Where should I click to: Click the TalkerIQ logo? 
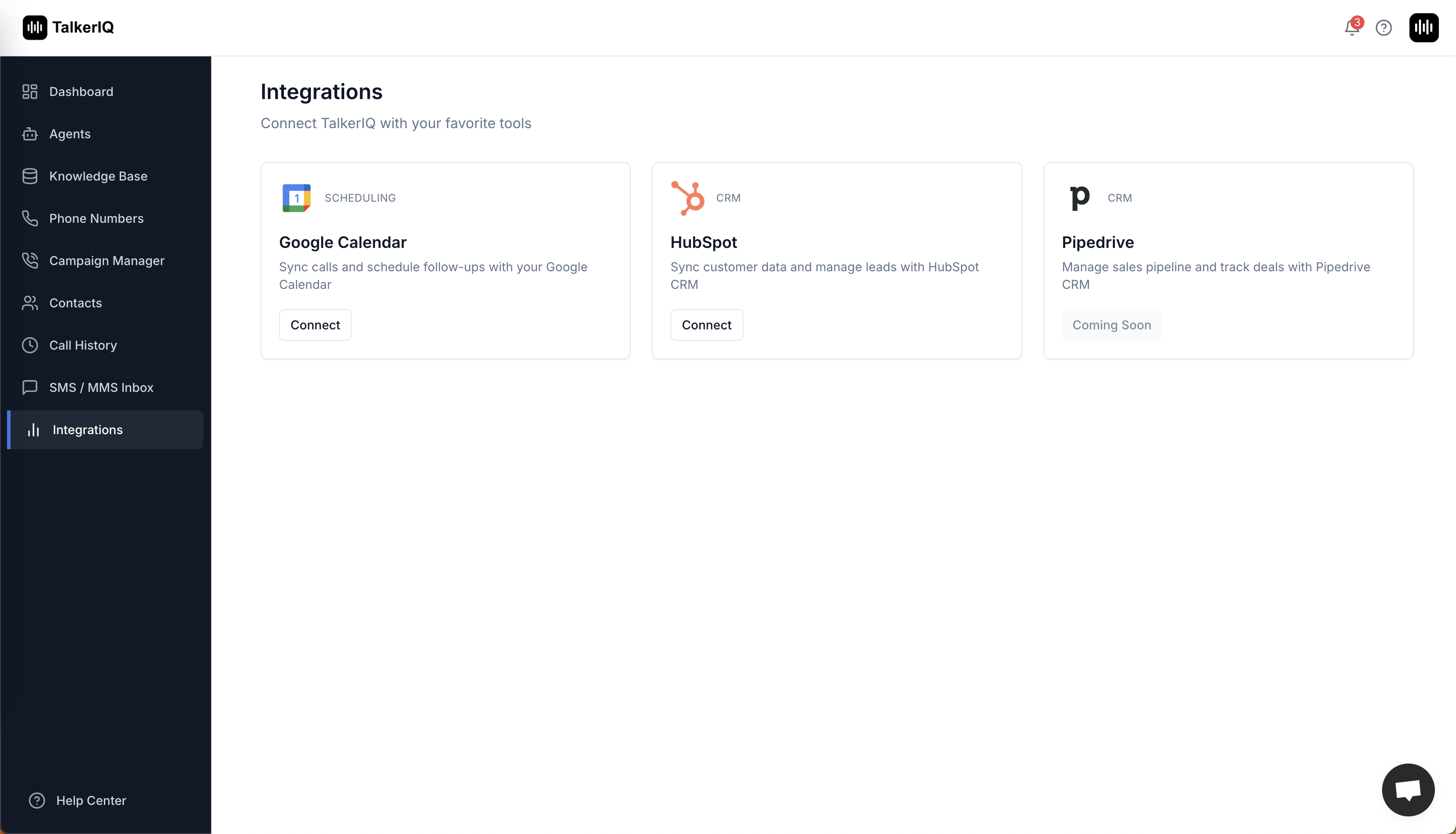[x=67, y=27]
